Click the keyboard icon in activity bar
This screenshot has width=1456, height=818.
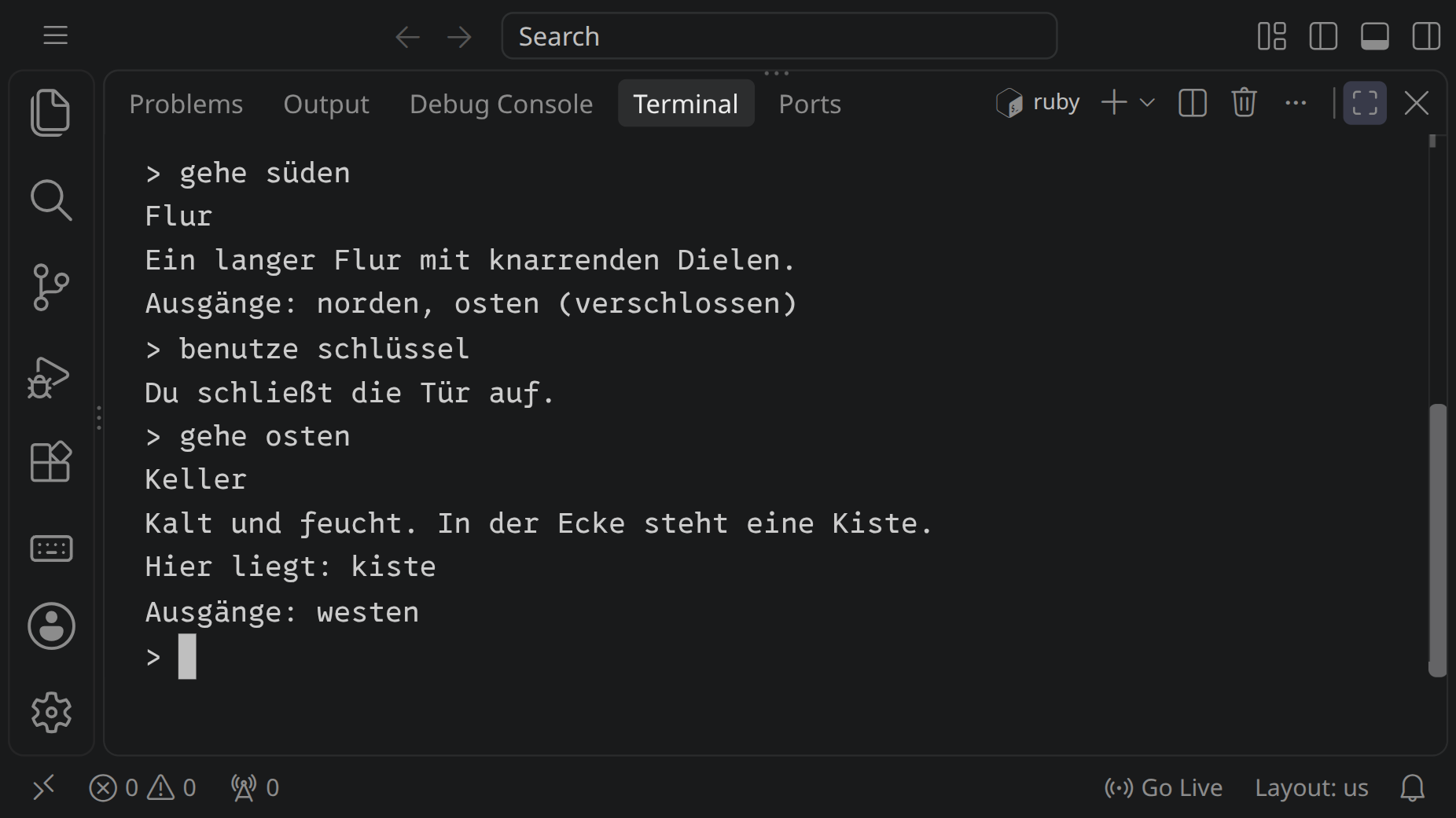pyautogui.click(x=51, y=548)
